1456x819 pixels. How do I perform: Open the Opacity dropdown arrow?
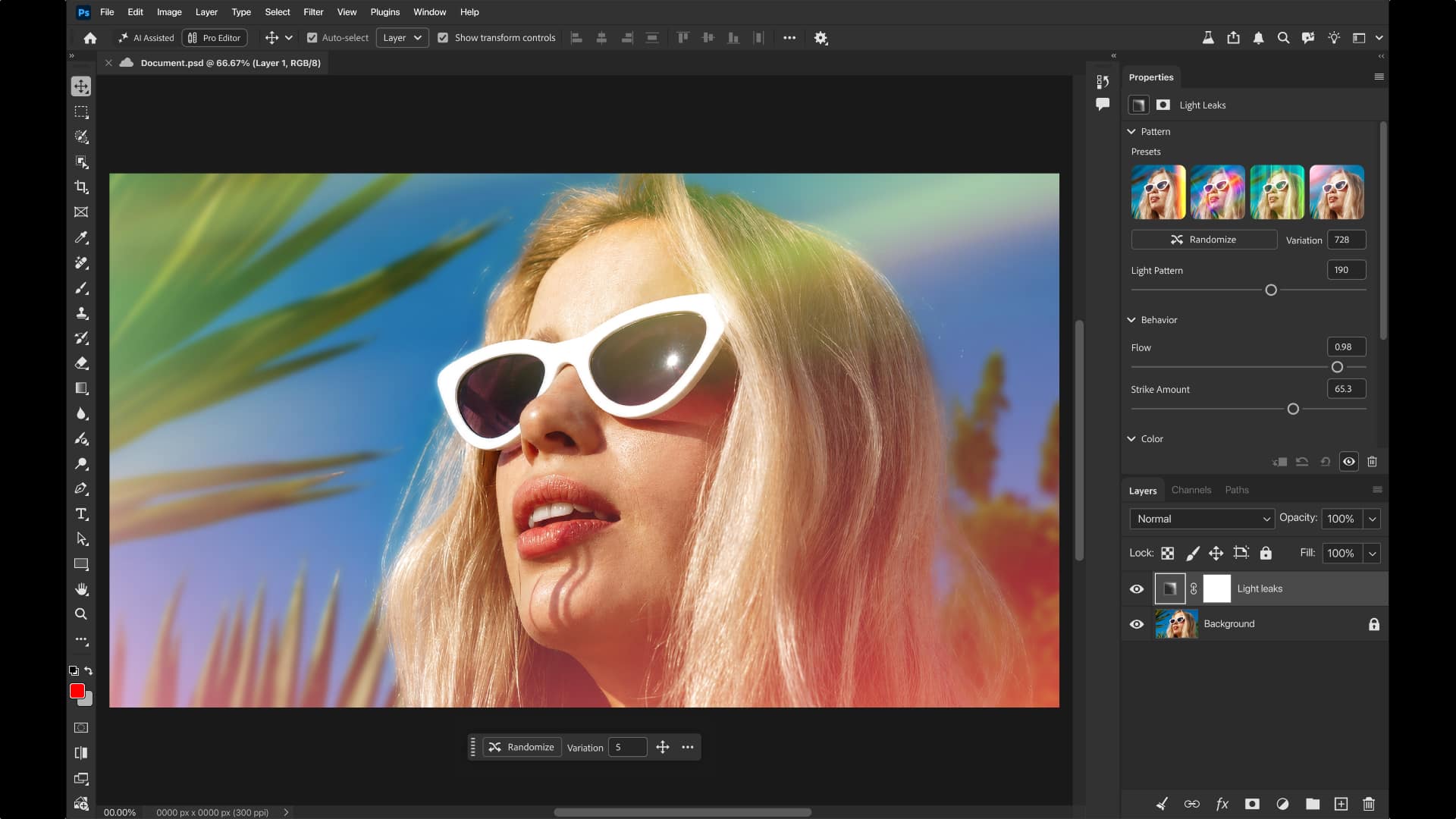coord(1372,519)
